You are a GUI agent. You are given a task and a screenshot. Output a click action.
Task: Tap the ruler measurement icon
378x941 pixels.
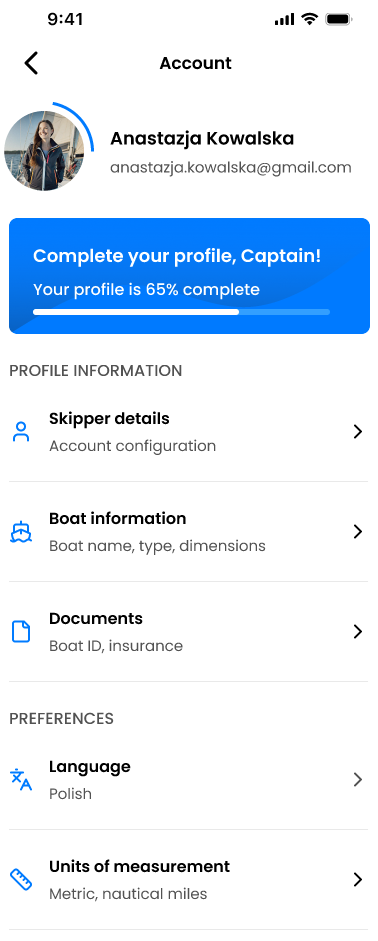(21, 880)
